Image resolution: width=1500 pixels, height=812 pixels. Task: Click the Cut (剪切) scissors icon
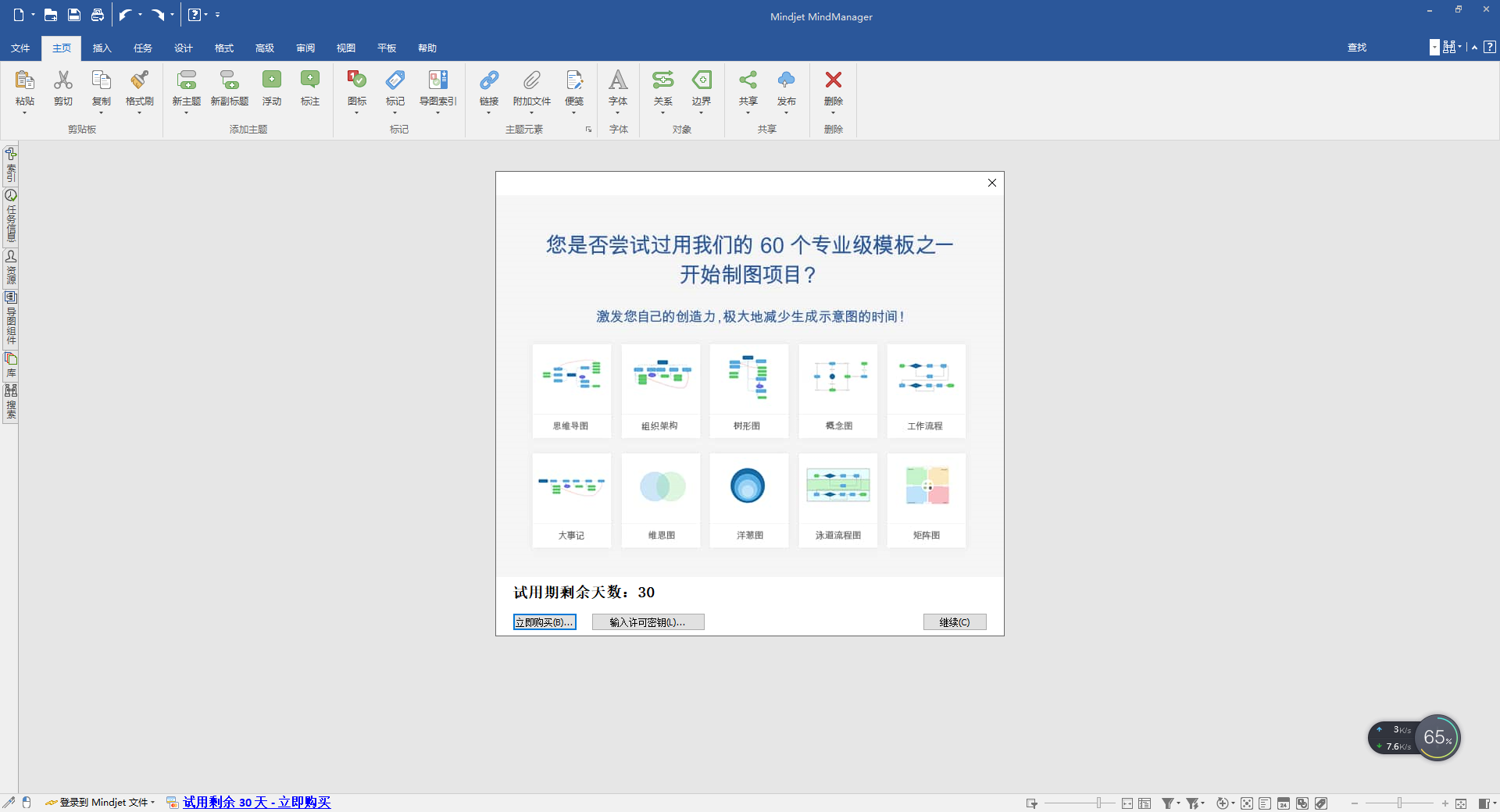[63, 80]
